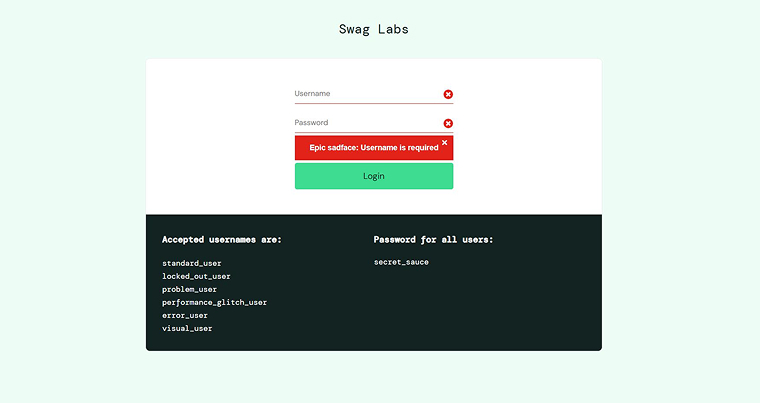Click the "Accepted usernames are:" heading
Viewport: 760px width, 403px height.
(x=222, y=240)
